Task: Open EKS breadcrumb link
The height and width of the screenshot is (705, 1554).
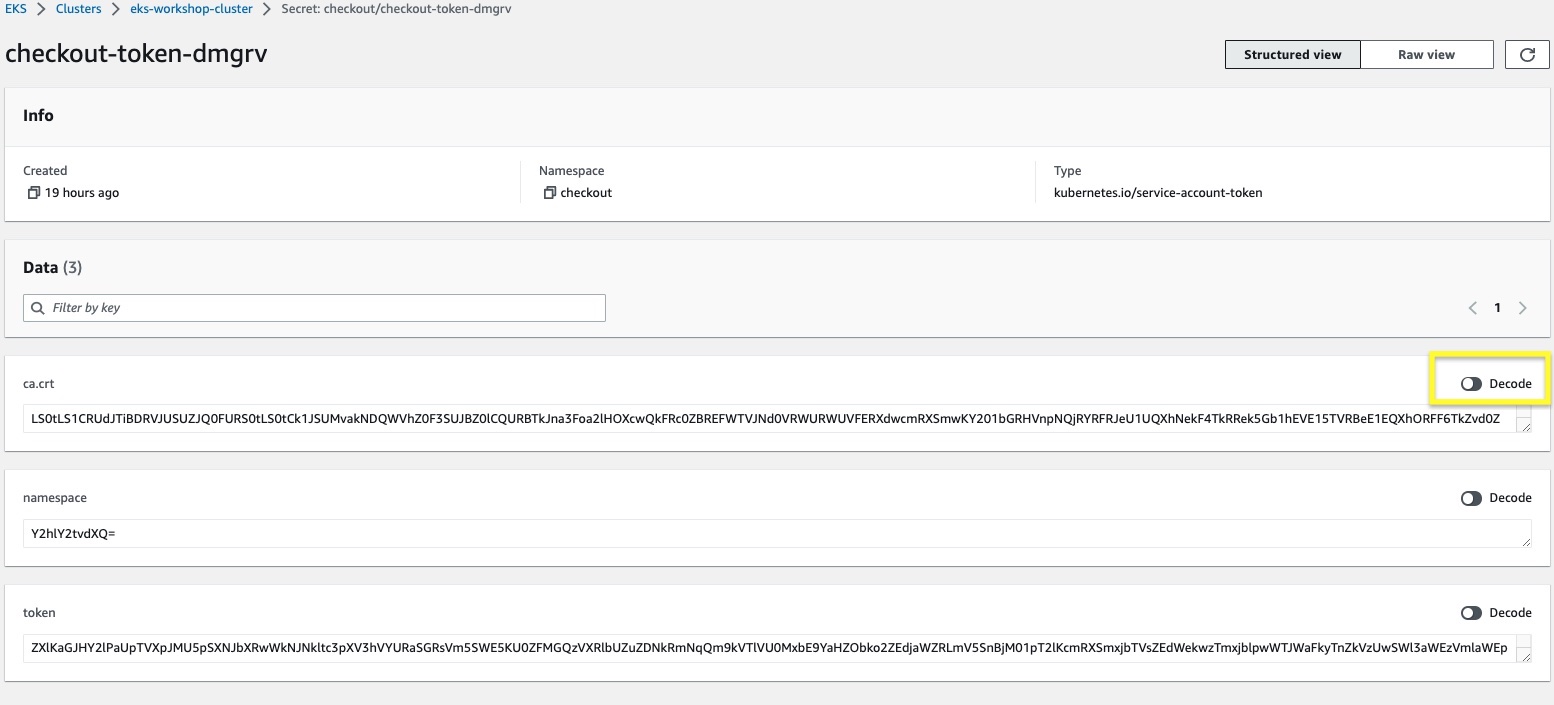Action: pyautogui.click(x=16, y=9)
